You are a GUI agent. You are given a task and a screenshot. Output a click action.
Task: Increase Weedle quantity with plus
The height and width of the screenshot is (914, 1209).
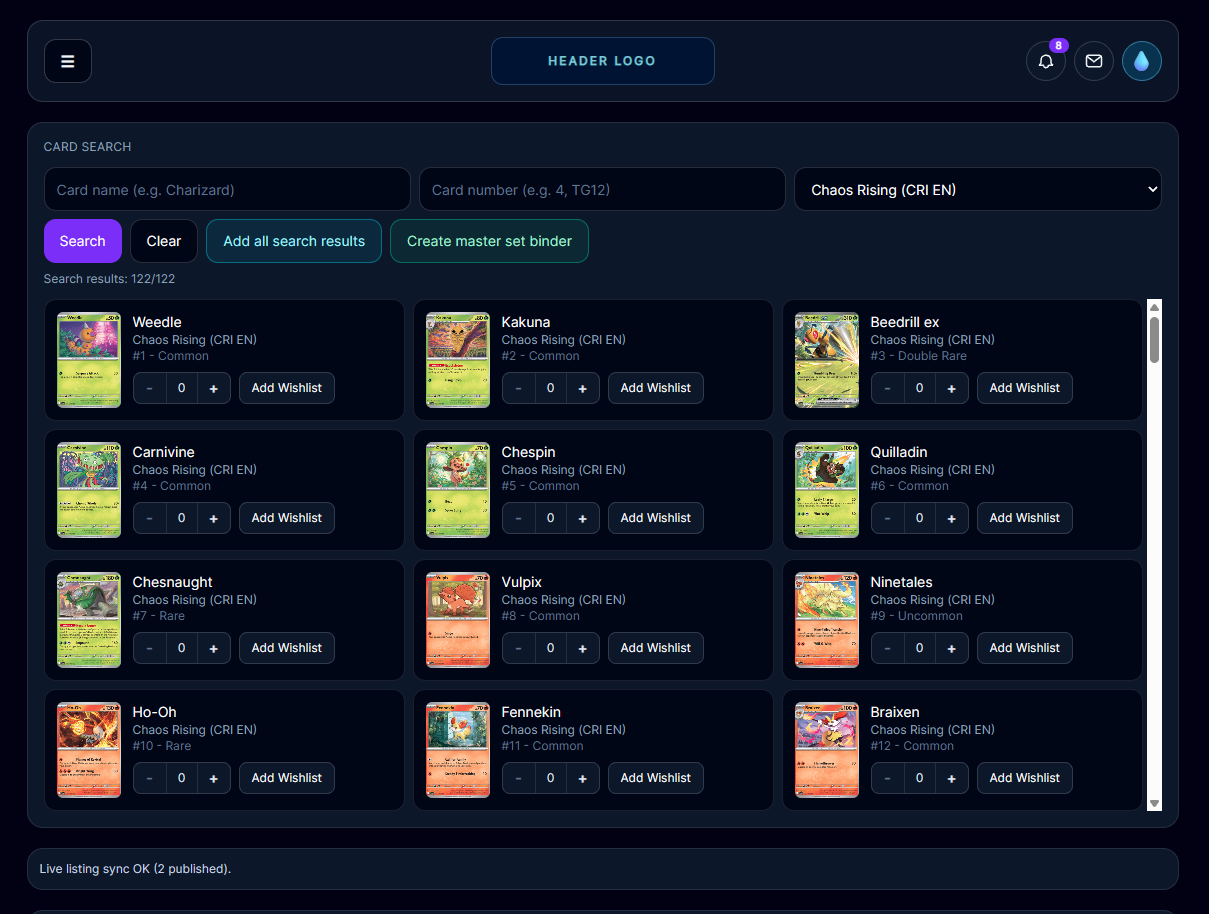[x=213, y=388]
